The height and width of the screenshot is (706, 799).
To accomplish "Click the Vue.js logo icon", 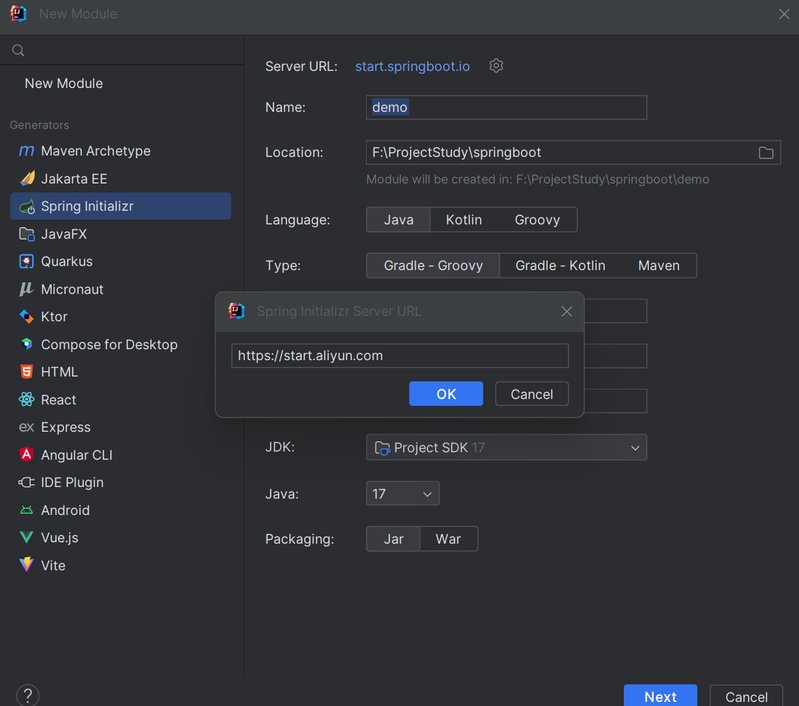I will click(x=26, y=537).
